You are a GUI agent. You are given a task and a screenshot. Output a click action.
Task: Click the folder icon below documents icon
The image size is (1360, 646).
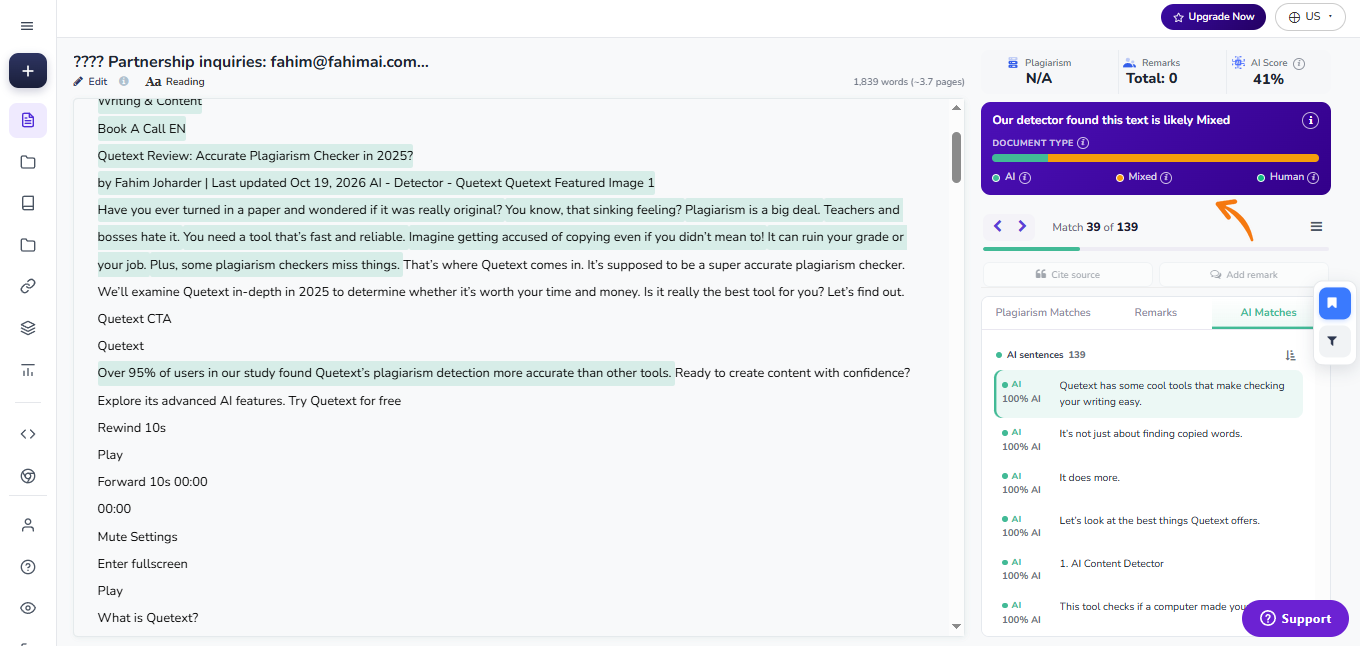(28, 162)
